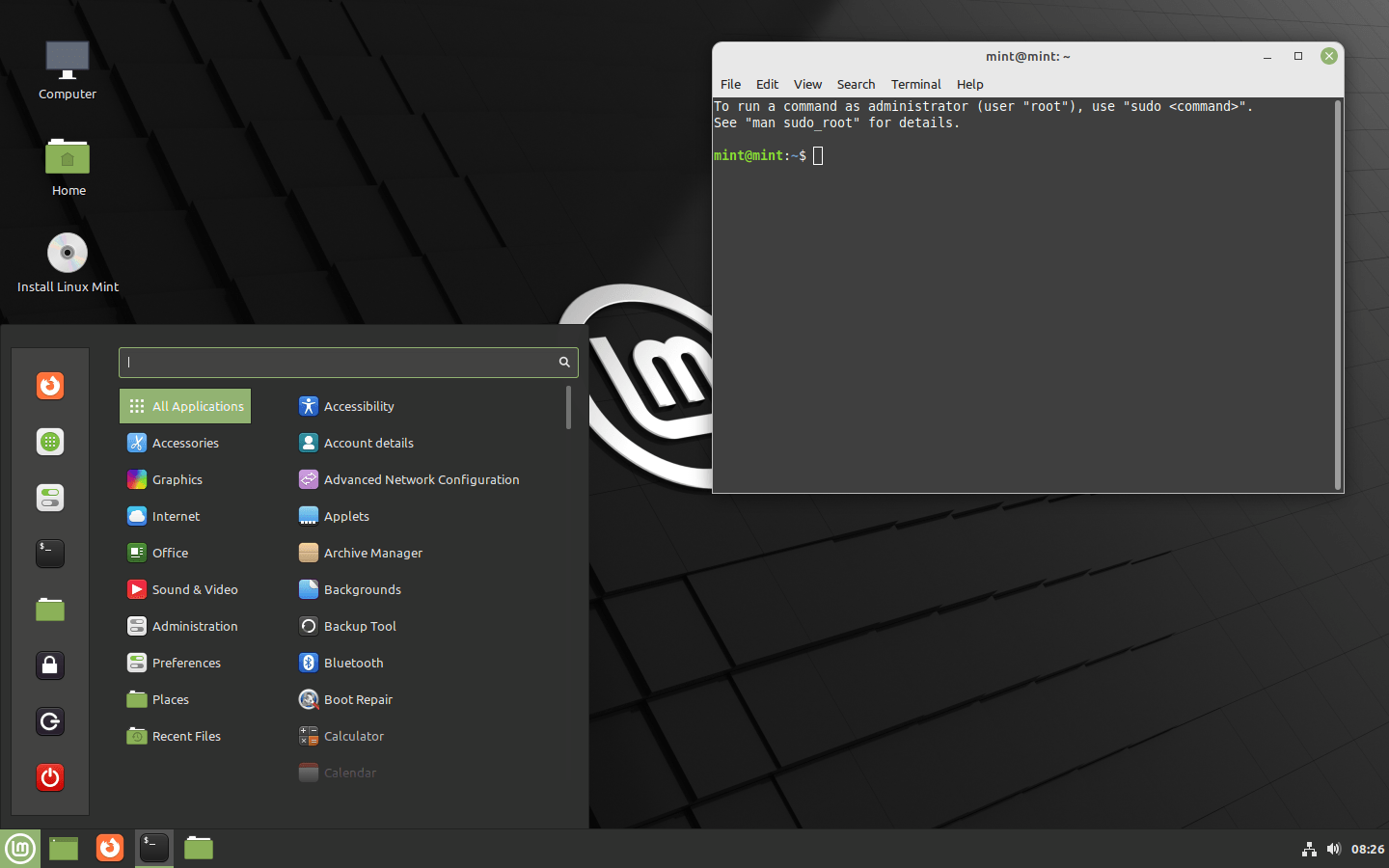Viewport: 1389px width, 868px height.
Task: Click the search magnifier icon in menu
Action: point(564,363)
